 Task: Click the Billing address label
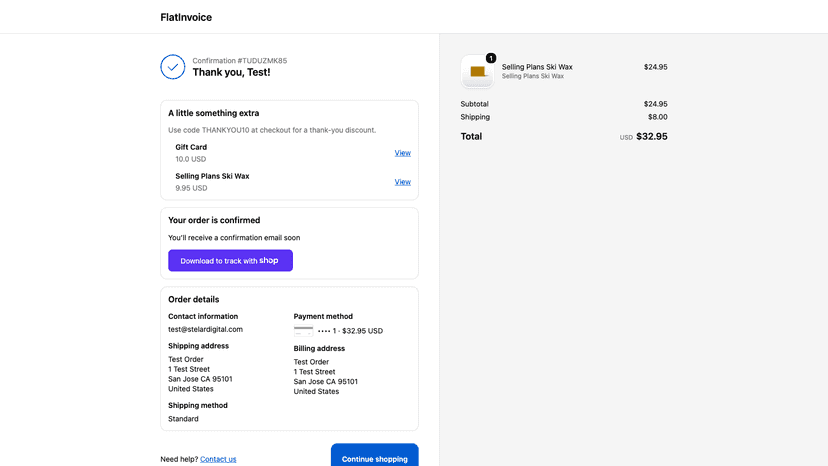click(x=319, y=349)
